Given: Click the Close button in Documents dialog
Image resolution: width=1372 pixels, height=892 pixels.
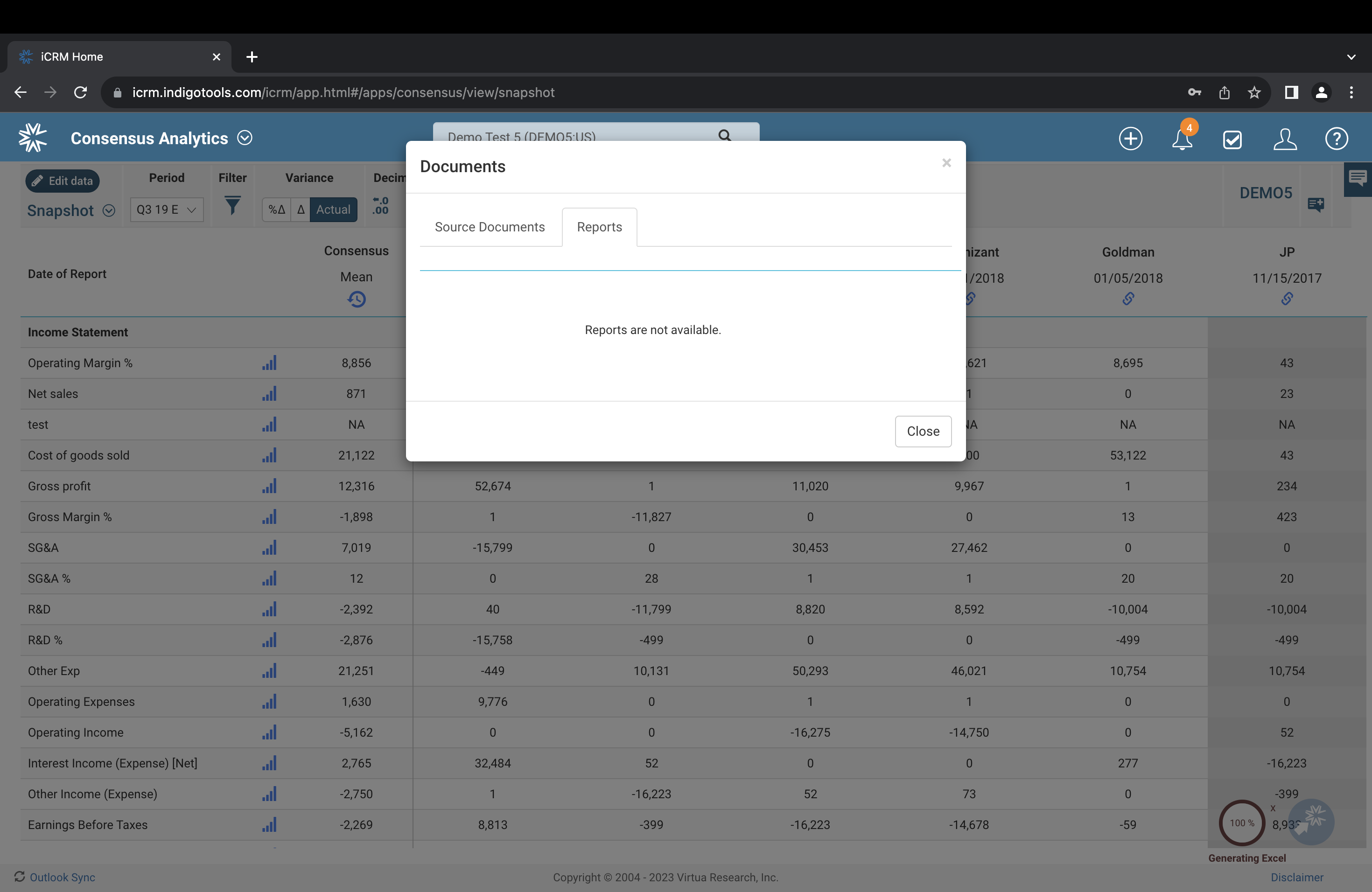Looking at the screenshot, I should [923, 431].
